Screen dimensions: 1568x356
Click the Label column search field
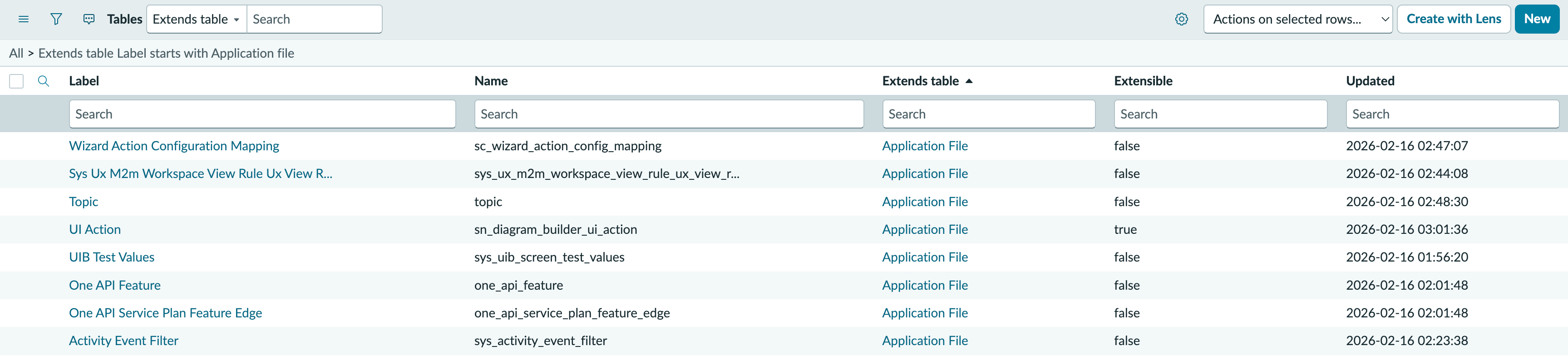[x=262, y=114]
